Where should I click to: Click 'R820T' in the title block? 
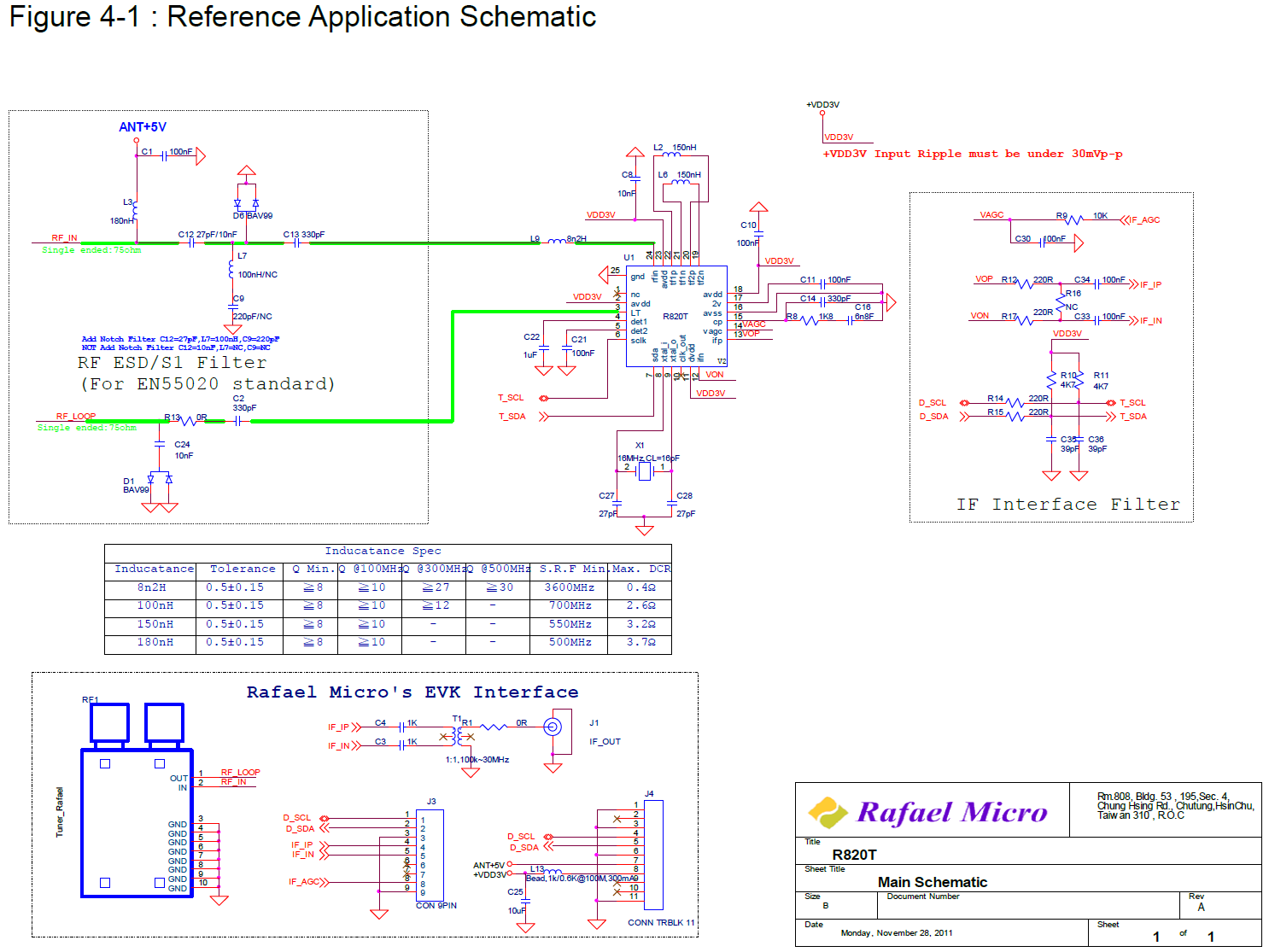pyautogui.click(x=854, y=855)
